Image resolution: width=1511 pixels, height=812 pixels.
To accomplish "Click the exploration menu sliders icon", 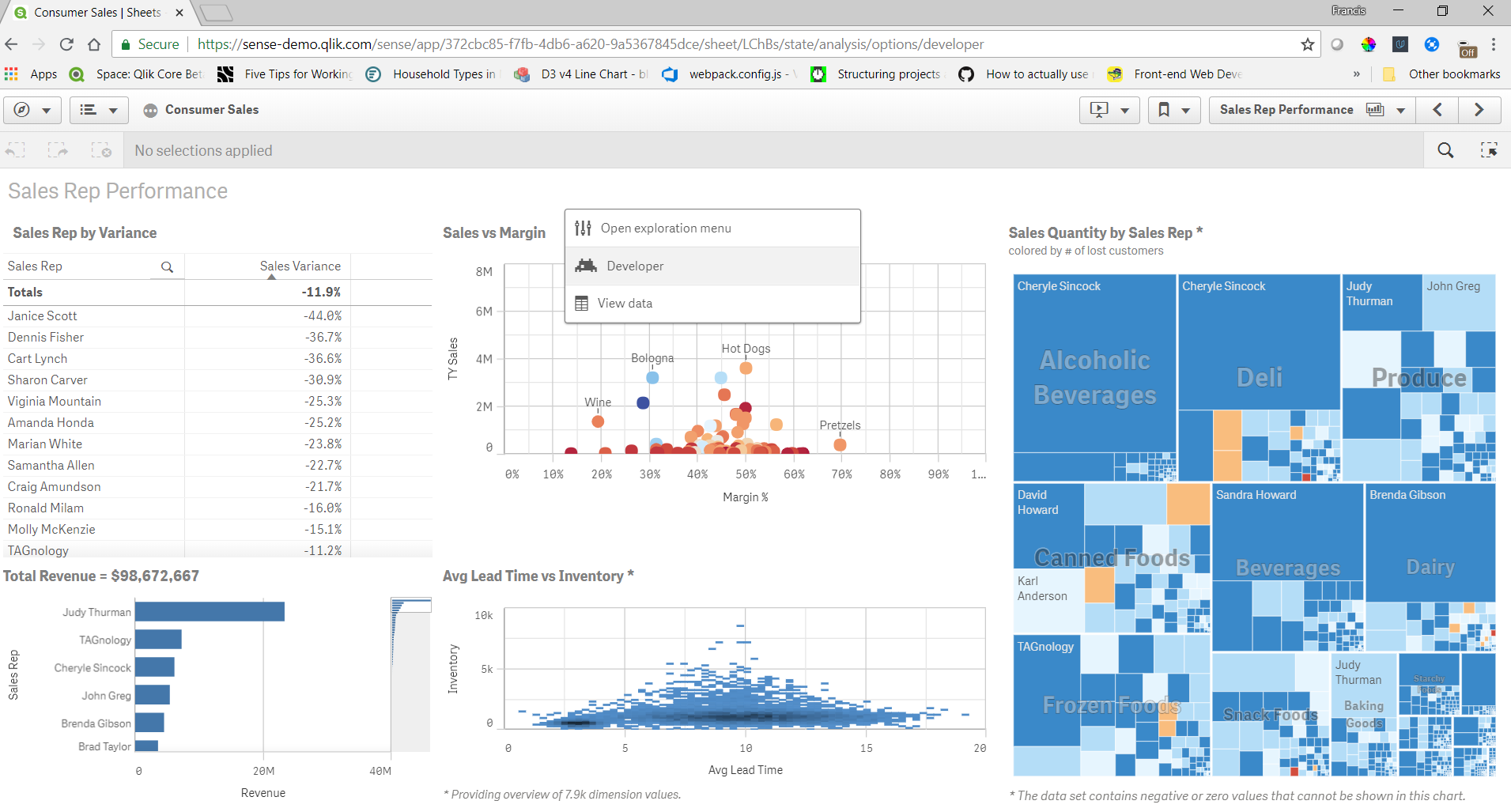I will point(583,228).
